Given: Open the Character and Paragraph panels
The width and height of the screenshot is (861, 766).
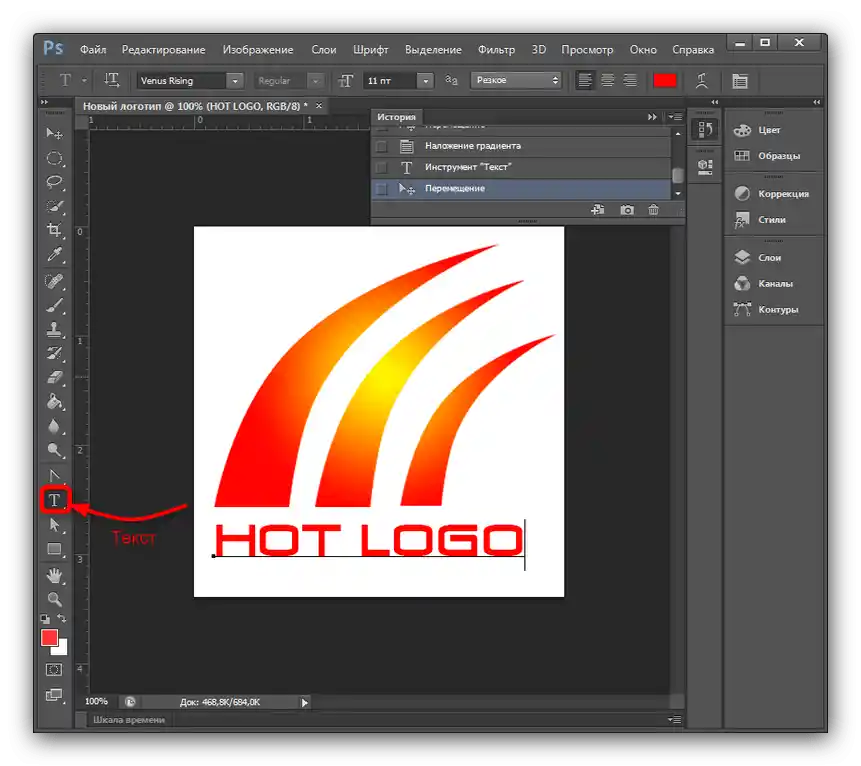Looking at the screenshot, I should click(740, 81).
